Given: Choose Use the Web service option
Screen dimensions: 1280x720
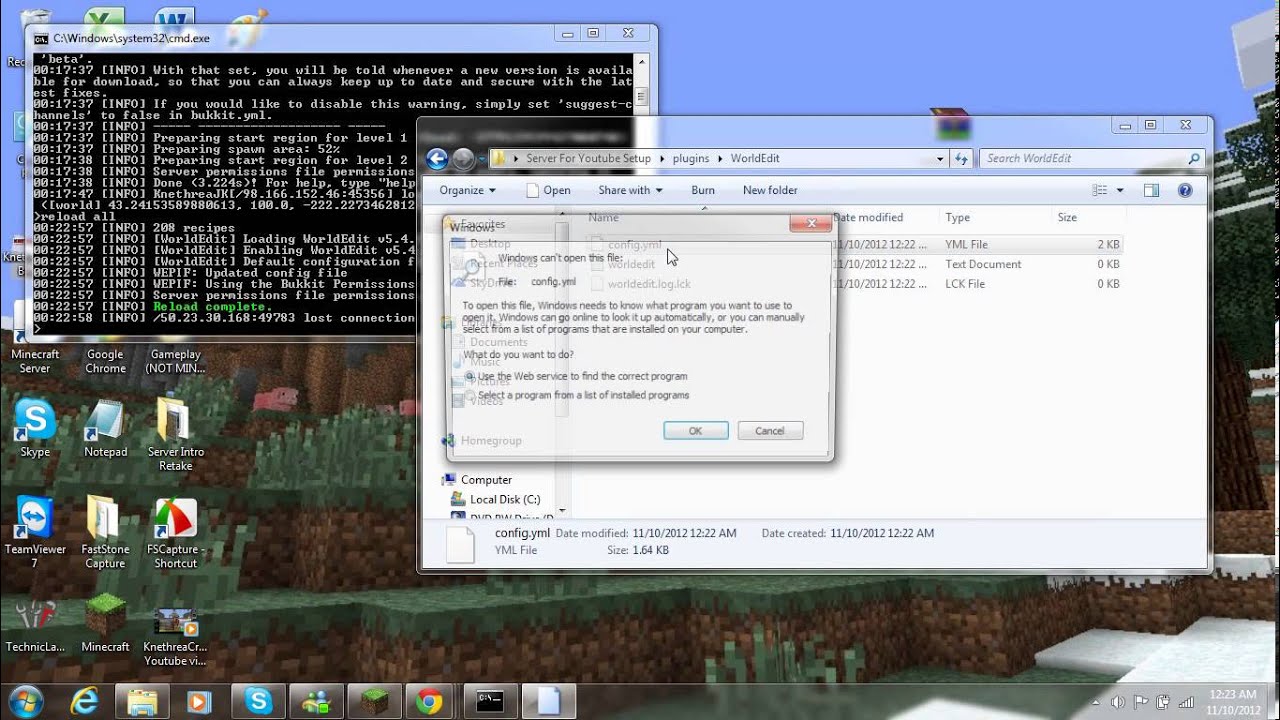Looking at the screenshot, I should click(x=577, y=377).
